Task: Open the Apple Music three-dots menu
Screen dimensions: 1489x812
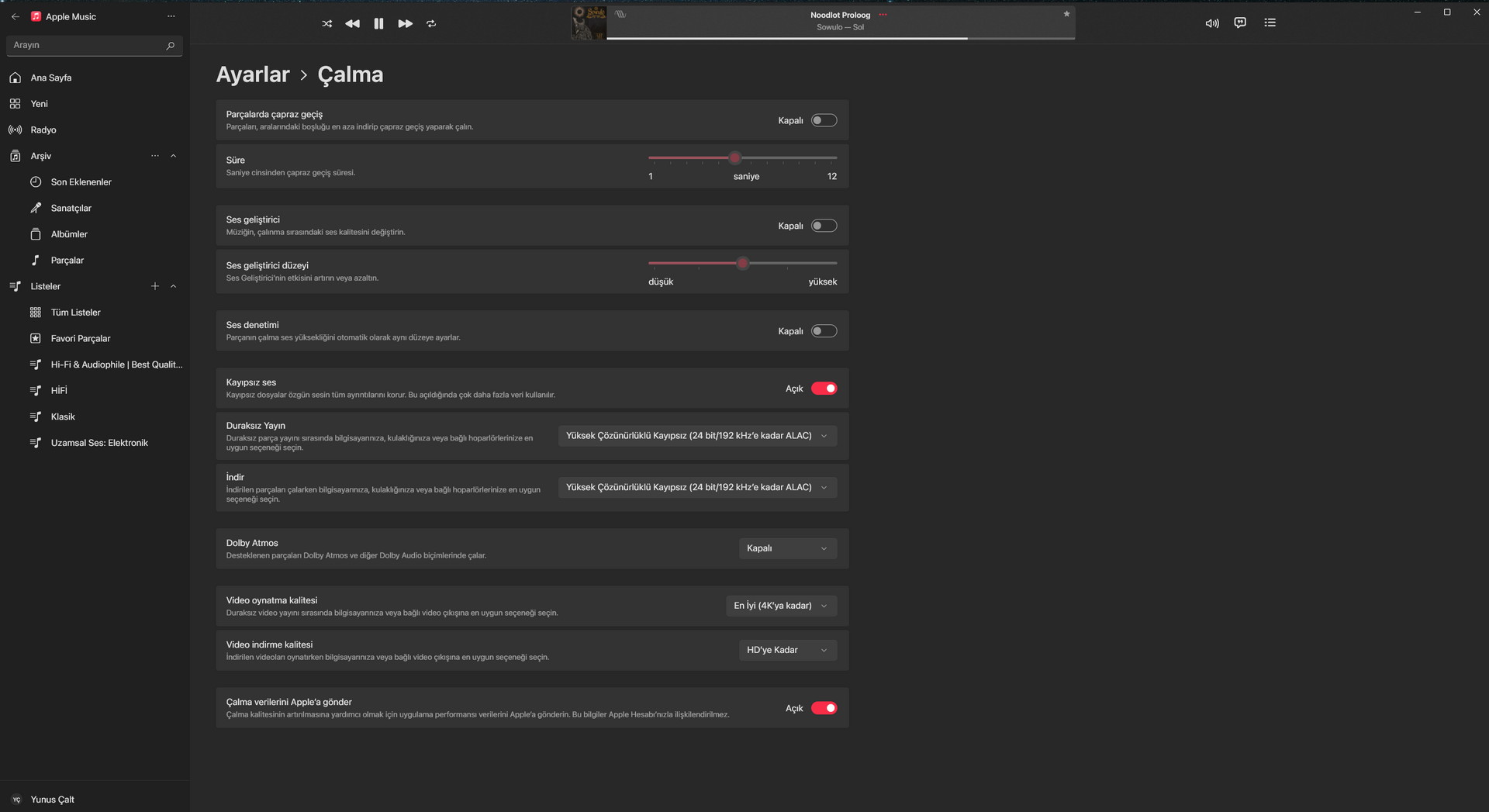Action: [171, 16]
